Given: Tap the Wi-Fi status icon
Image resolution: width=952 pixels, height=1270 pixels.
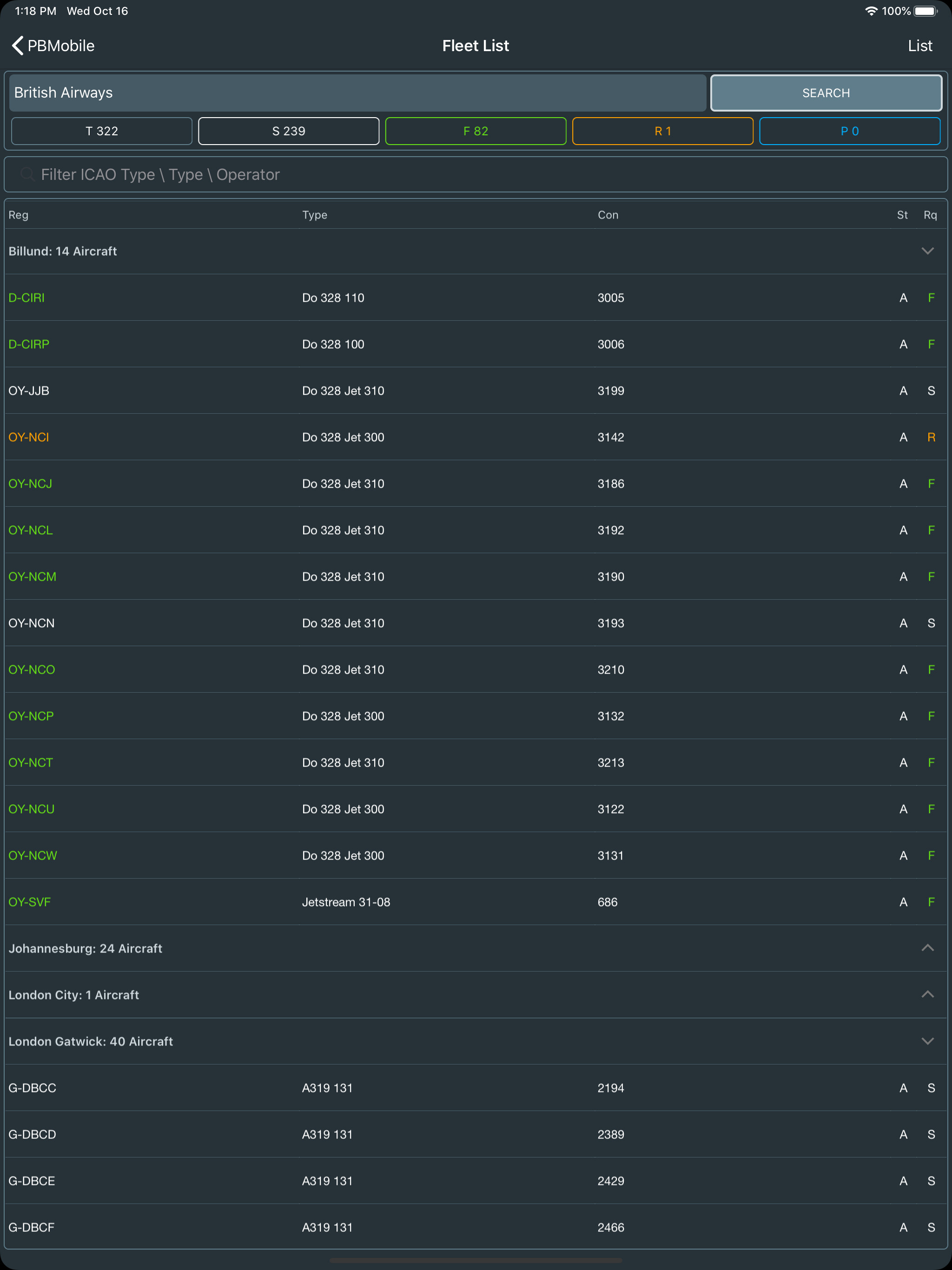Looking at the screenshot, I should [x=871, y=11].
